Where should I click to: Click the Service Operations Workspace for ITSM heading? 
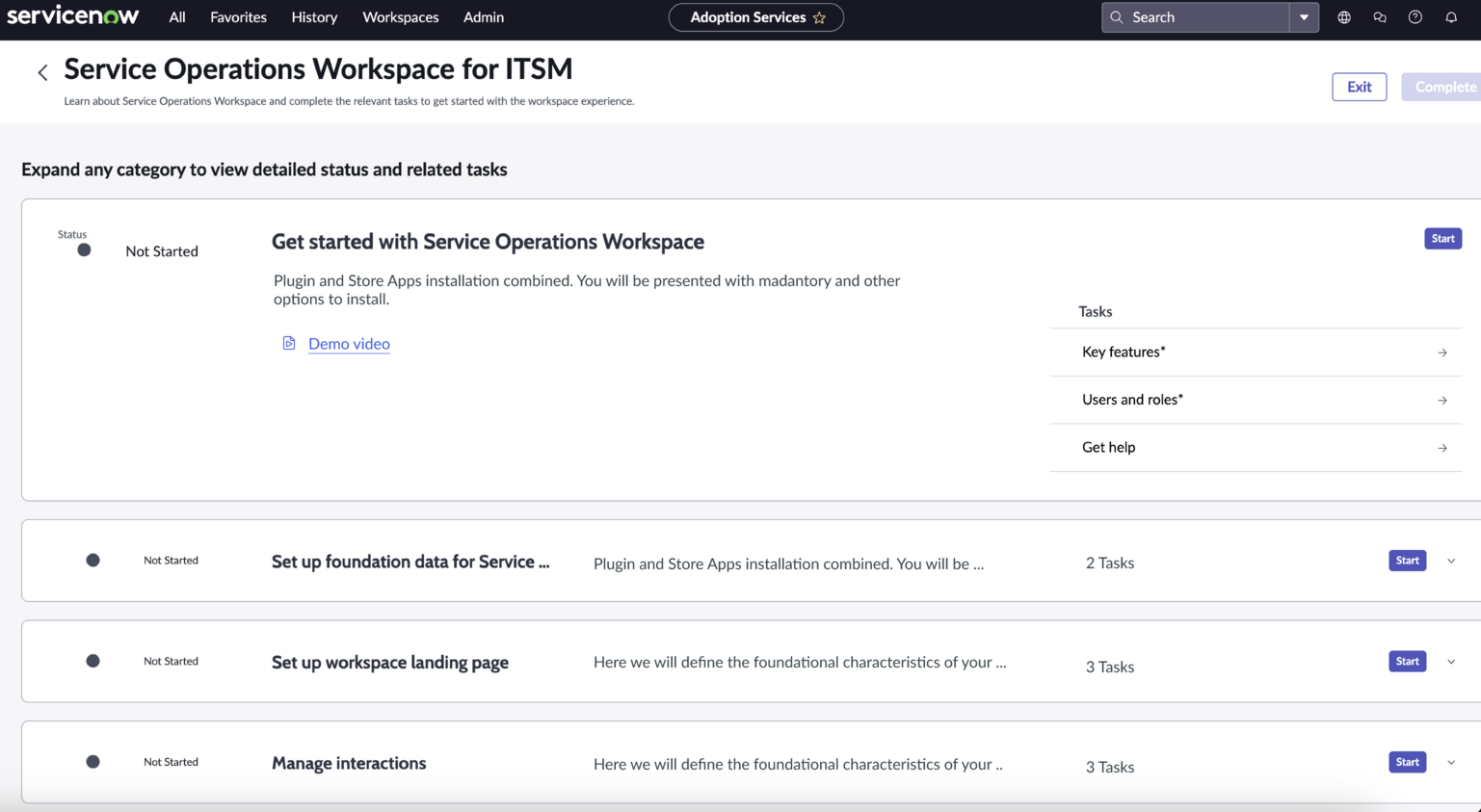[318, 69]
